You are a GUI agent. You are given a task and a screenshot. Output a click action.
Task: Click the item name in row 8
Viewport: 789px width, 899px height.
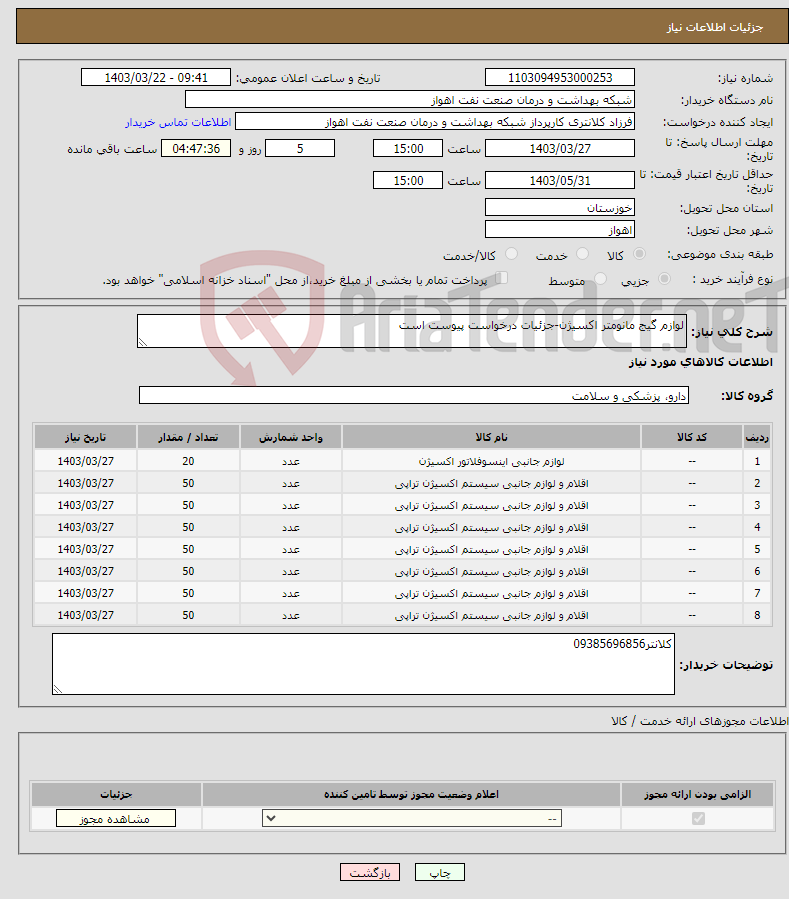coord(491,615)
